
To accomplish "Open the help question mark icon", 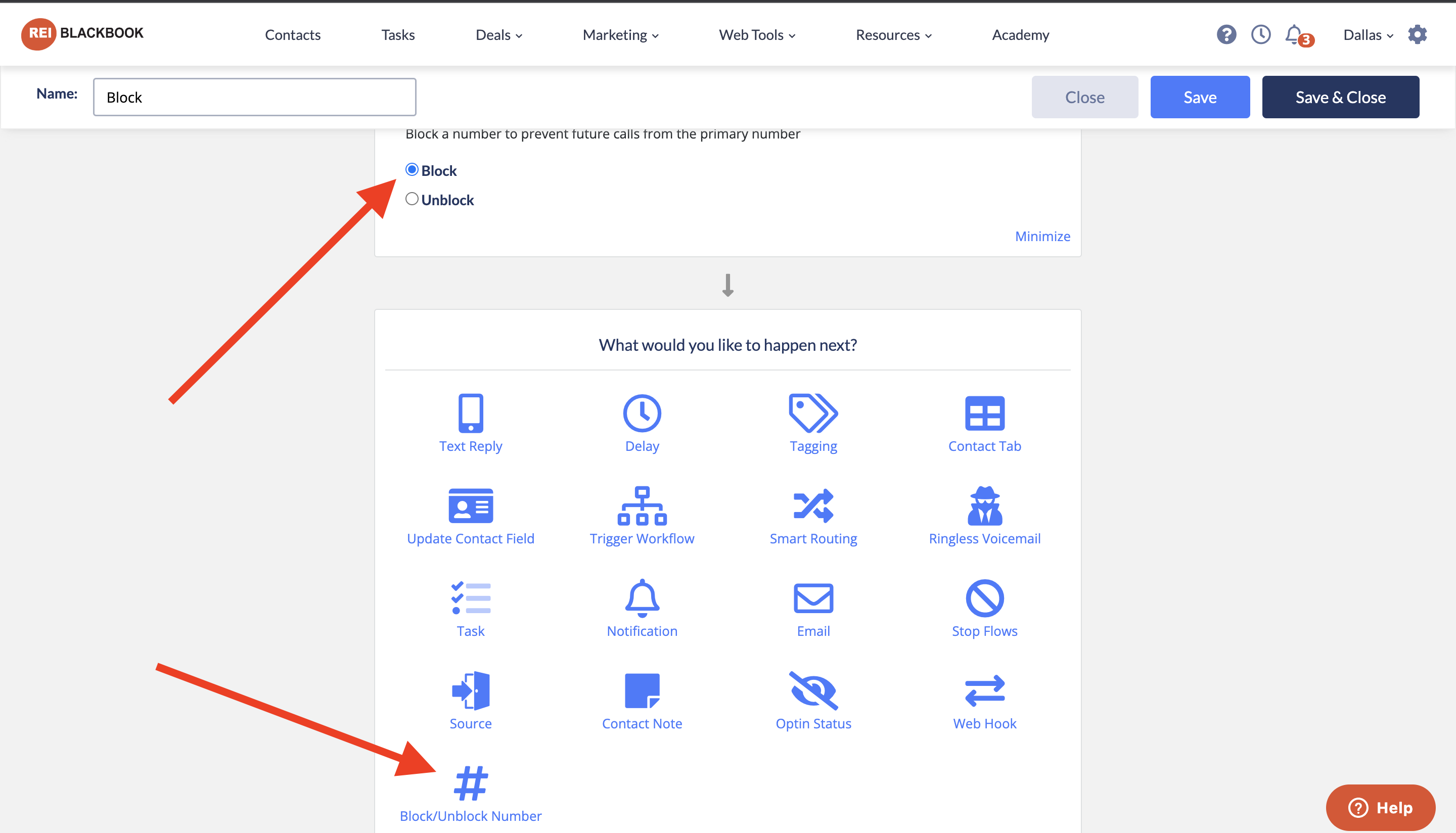I will tap(1226, 35).
